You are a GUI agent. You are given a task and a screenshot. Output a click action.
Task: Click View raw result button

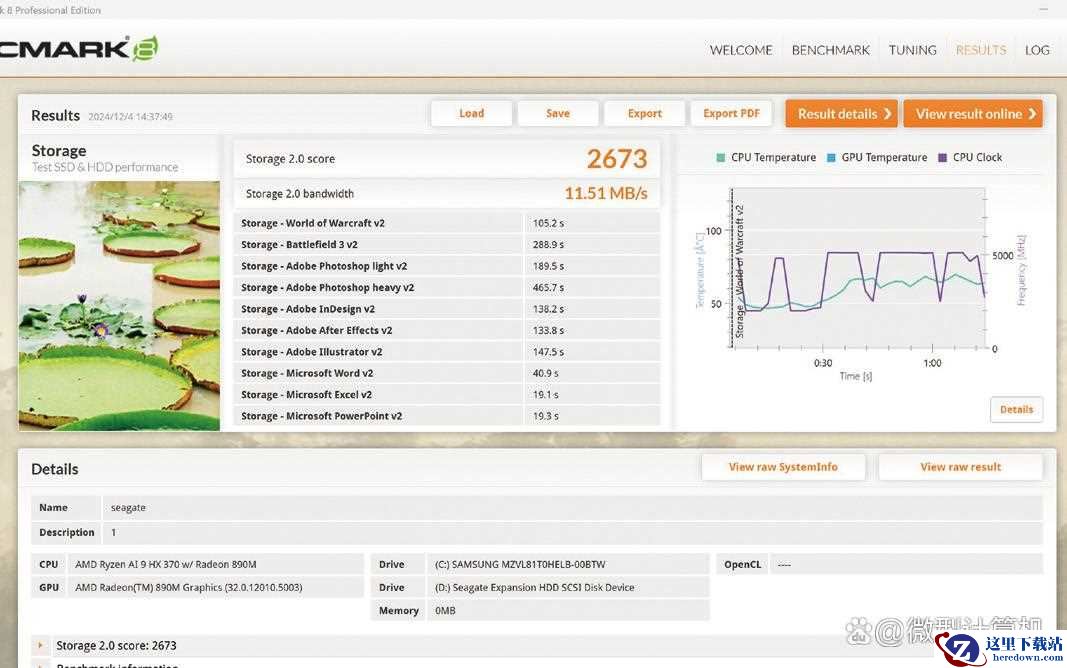(960, 467)
